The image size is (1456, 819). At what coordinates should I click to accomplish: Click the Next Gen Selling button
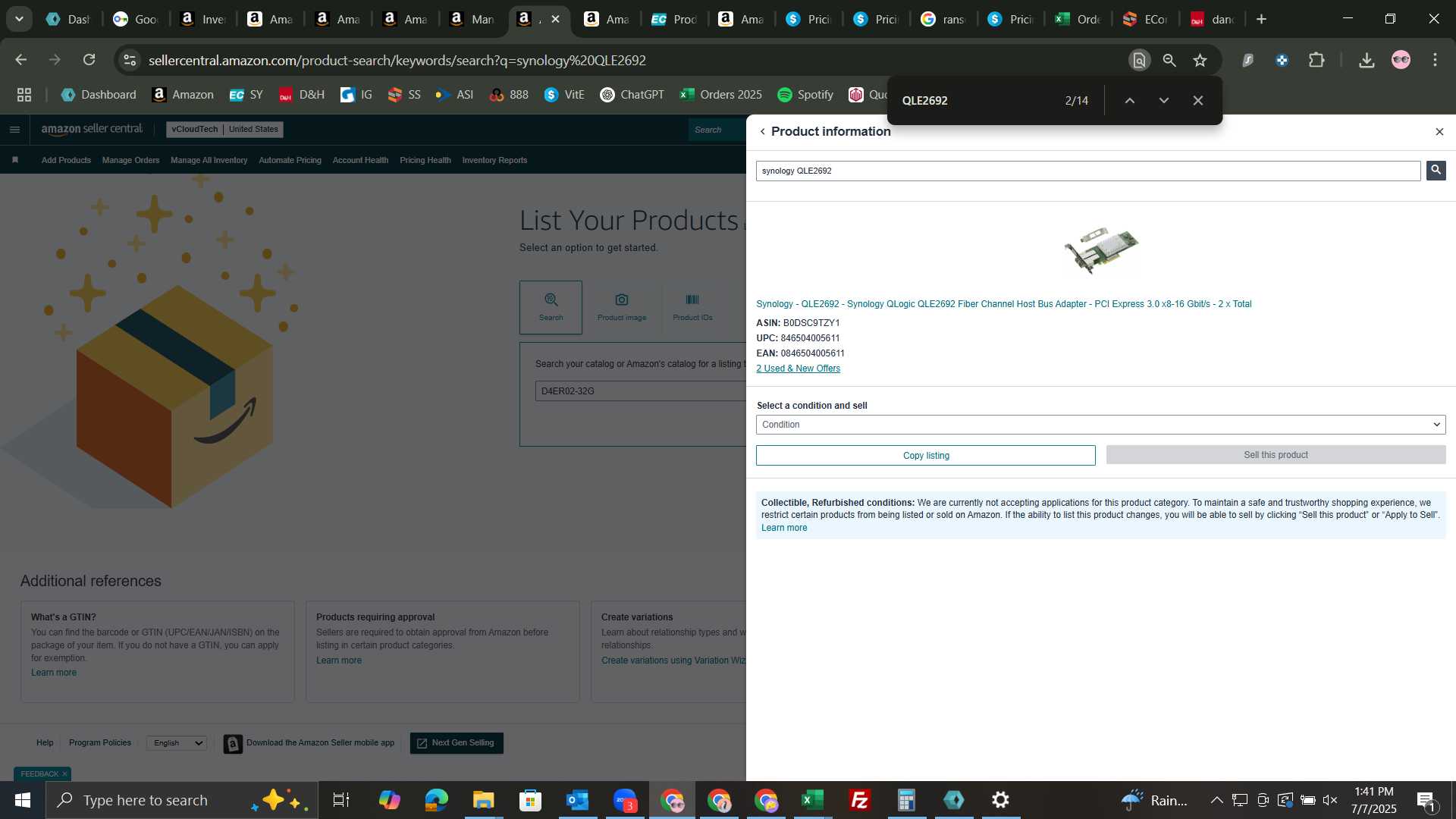pos(457,743)
